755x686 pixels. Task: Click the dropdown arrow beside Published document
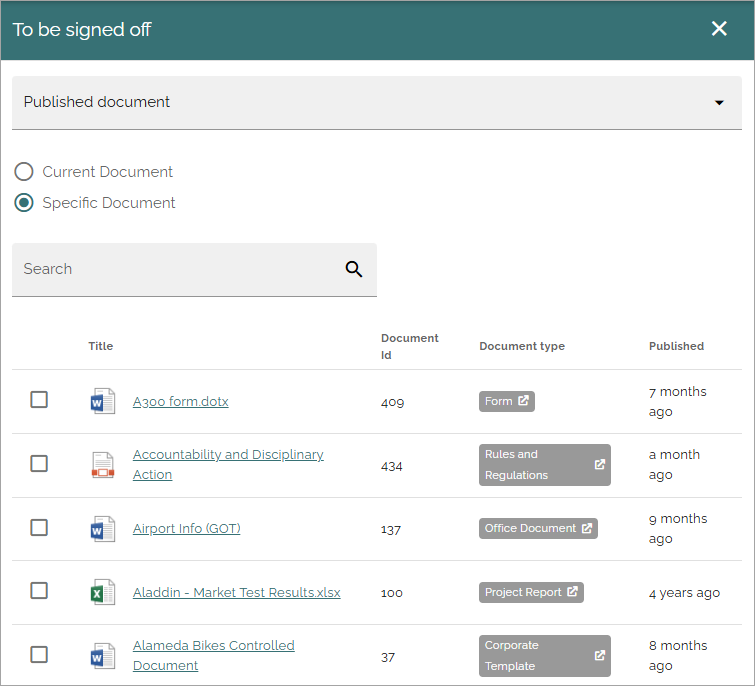[x=719, y=103]
